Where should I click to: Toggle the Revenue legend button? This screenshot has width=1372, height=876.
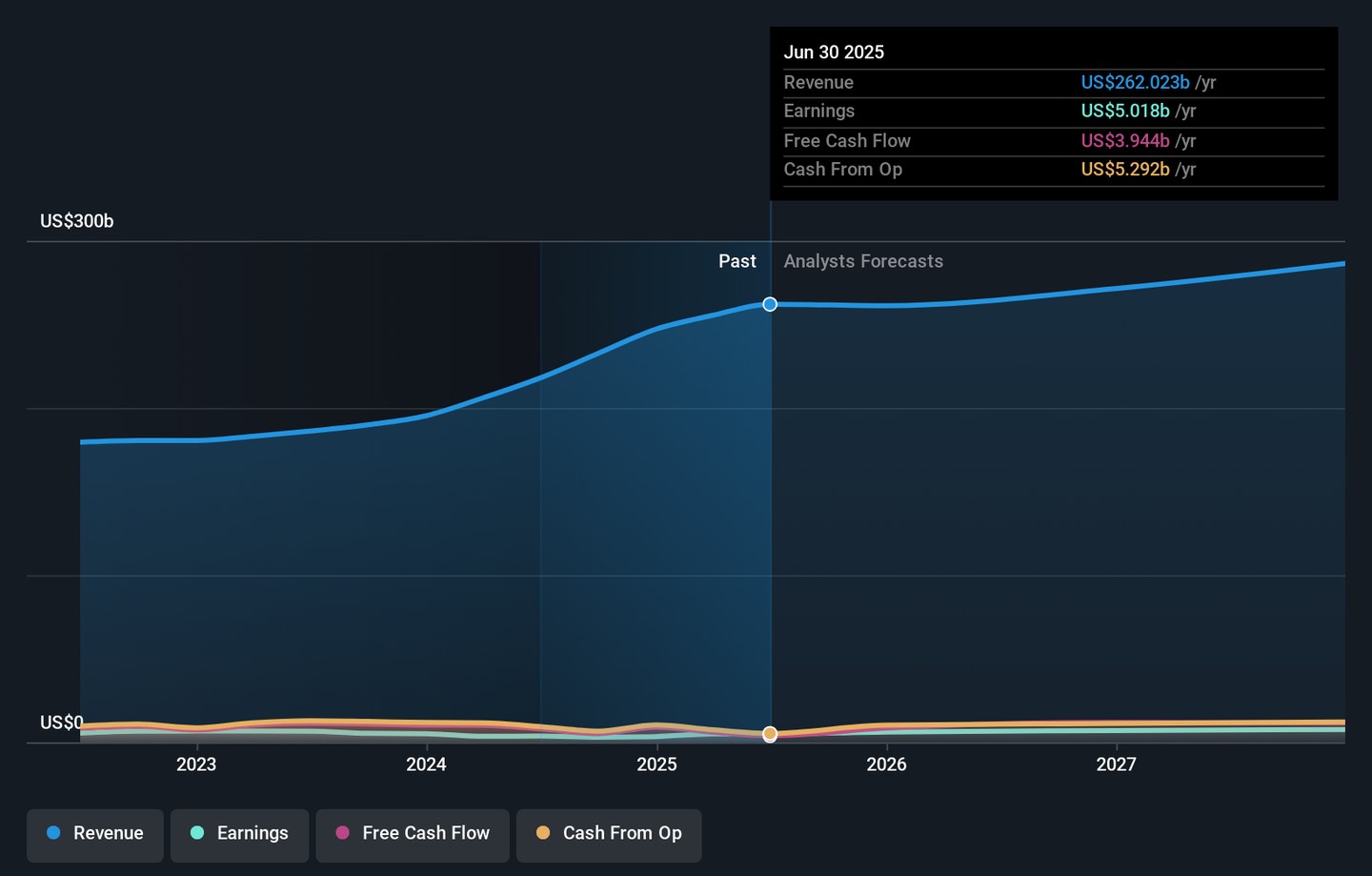tap(95, 834)
